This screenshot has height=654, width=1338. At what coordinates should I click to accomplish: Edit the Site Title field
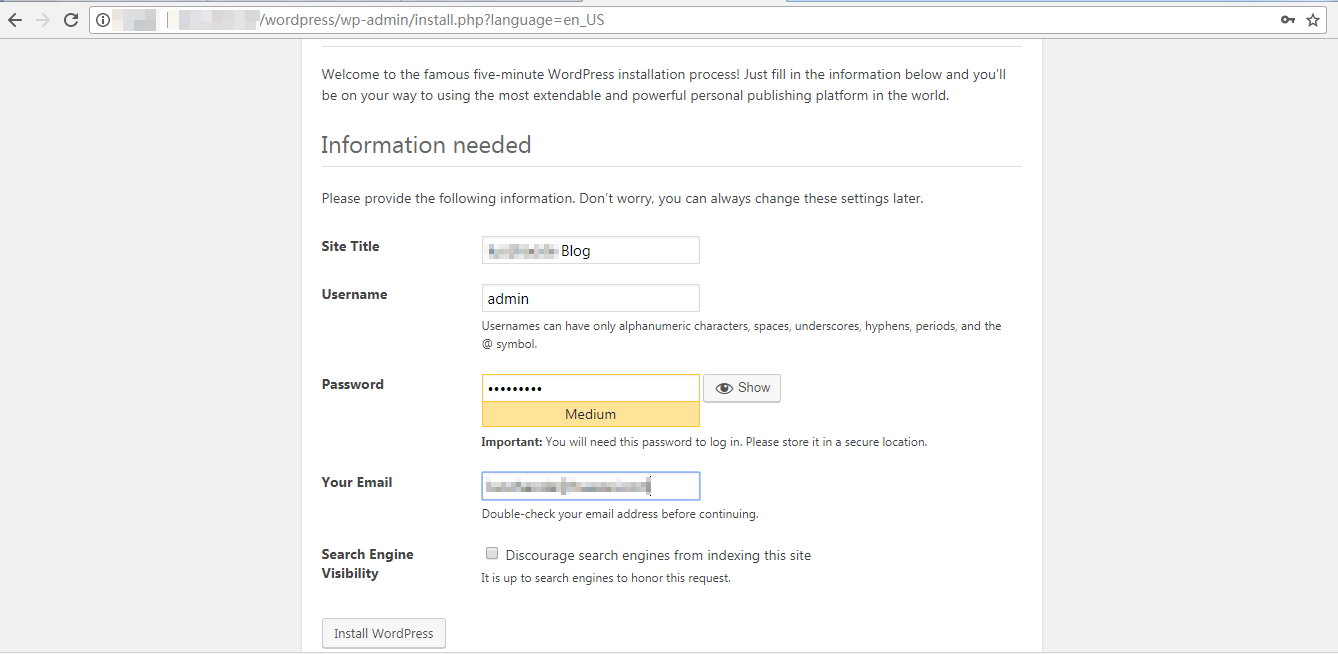point(590,250)
